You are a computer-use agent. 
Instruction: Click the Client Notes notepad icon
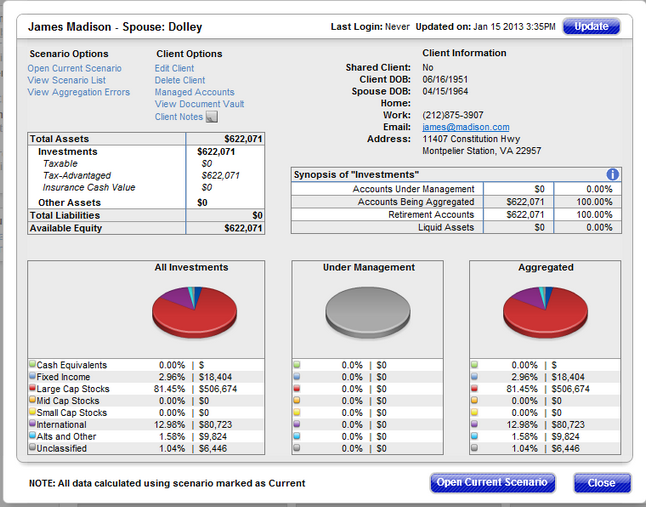pos(212,117)
